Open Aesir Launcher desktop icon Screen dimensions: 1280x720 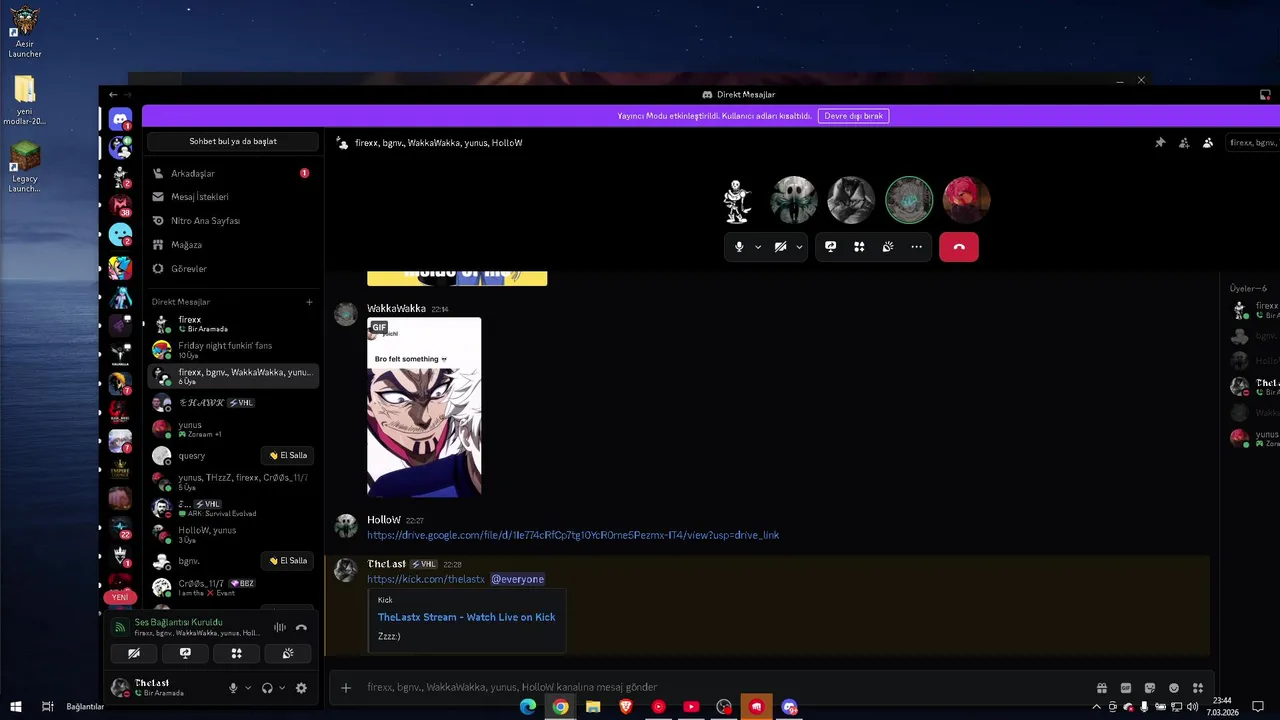[x=25, y=32]
